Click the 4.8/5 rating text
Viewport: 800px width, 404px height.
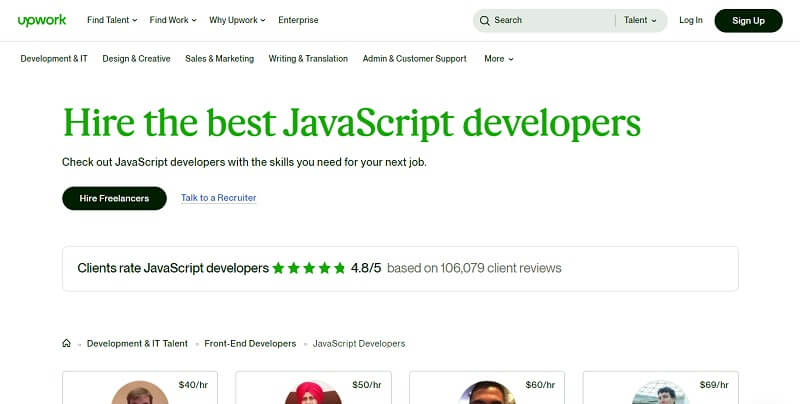[366, 268]
